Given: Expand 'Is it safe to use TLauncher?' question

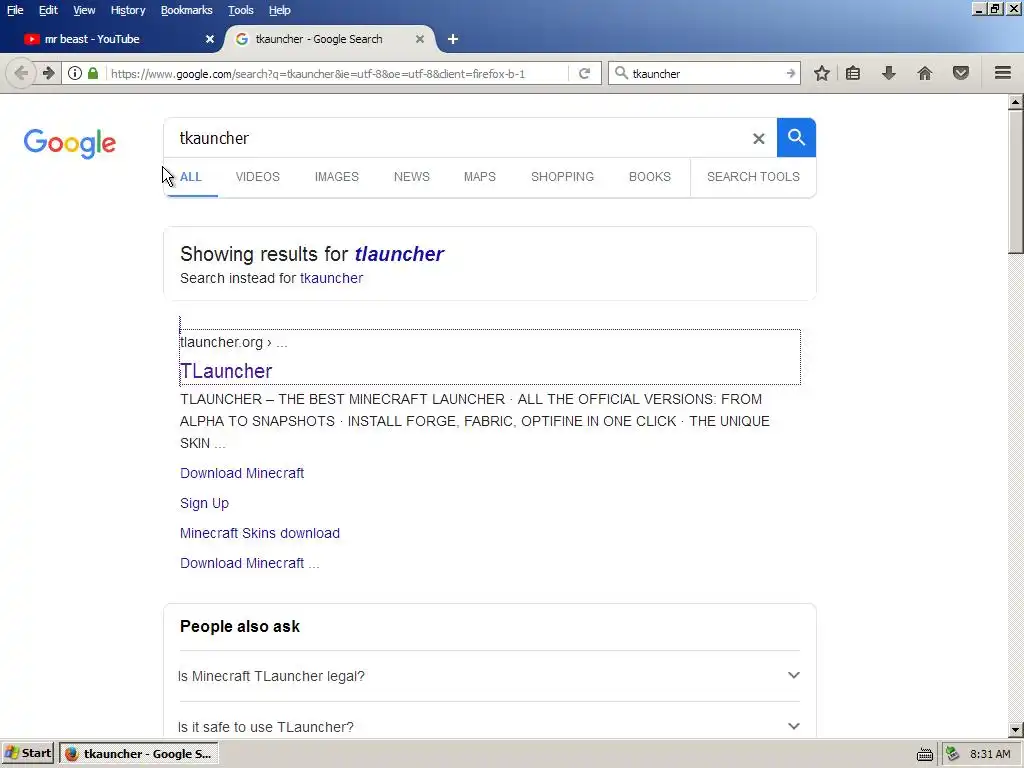Looking at the screenshot, I should point(489,725).
